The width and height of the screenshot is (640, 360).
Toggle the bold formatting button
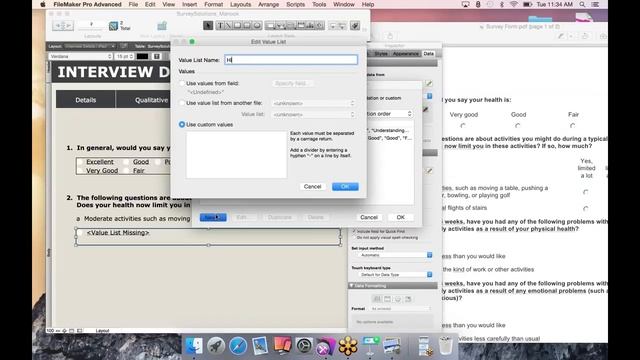(x=156, y=56)
